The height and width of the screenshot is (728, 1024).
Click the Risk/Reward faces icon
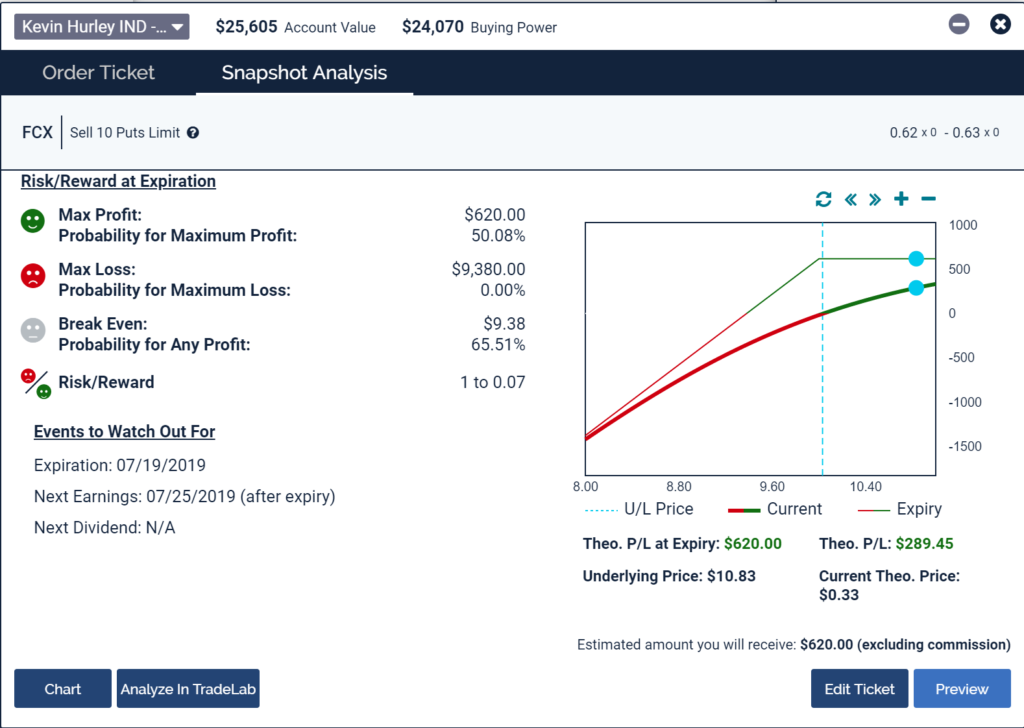37,383
